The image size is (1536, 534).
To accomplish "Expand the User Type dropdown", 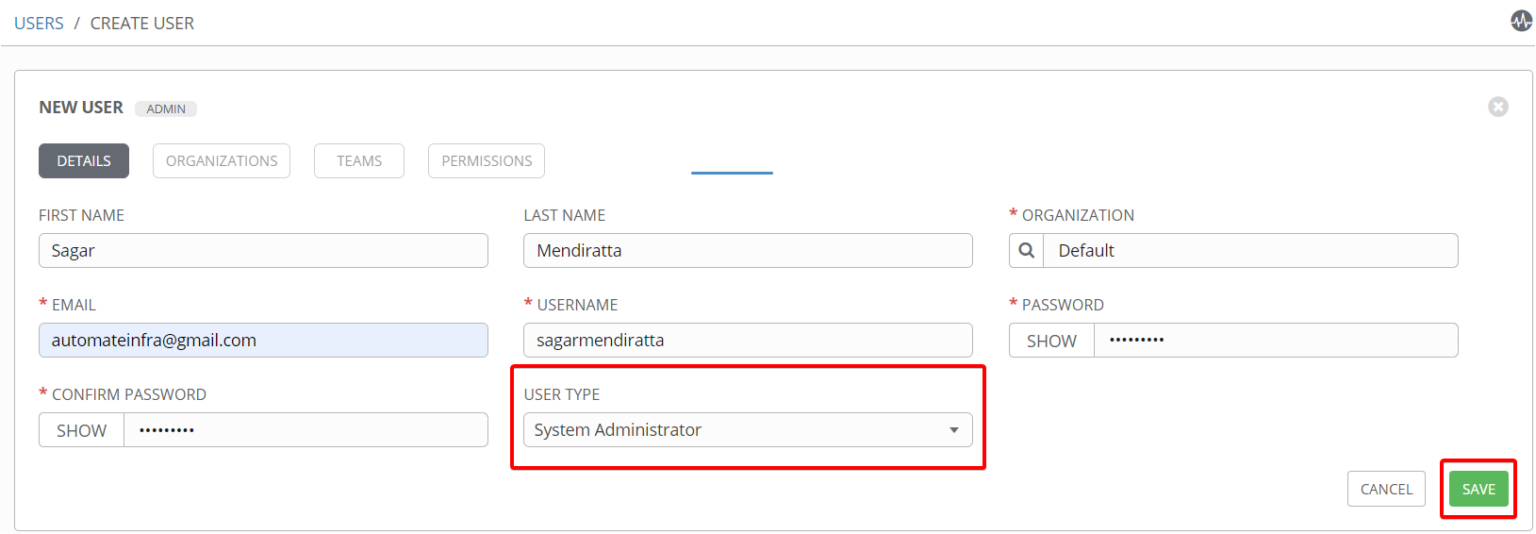I will 747,430.
